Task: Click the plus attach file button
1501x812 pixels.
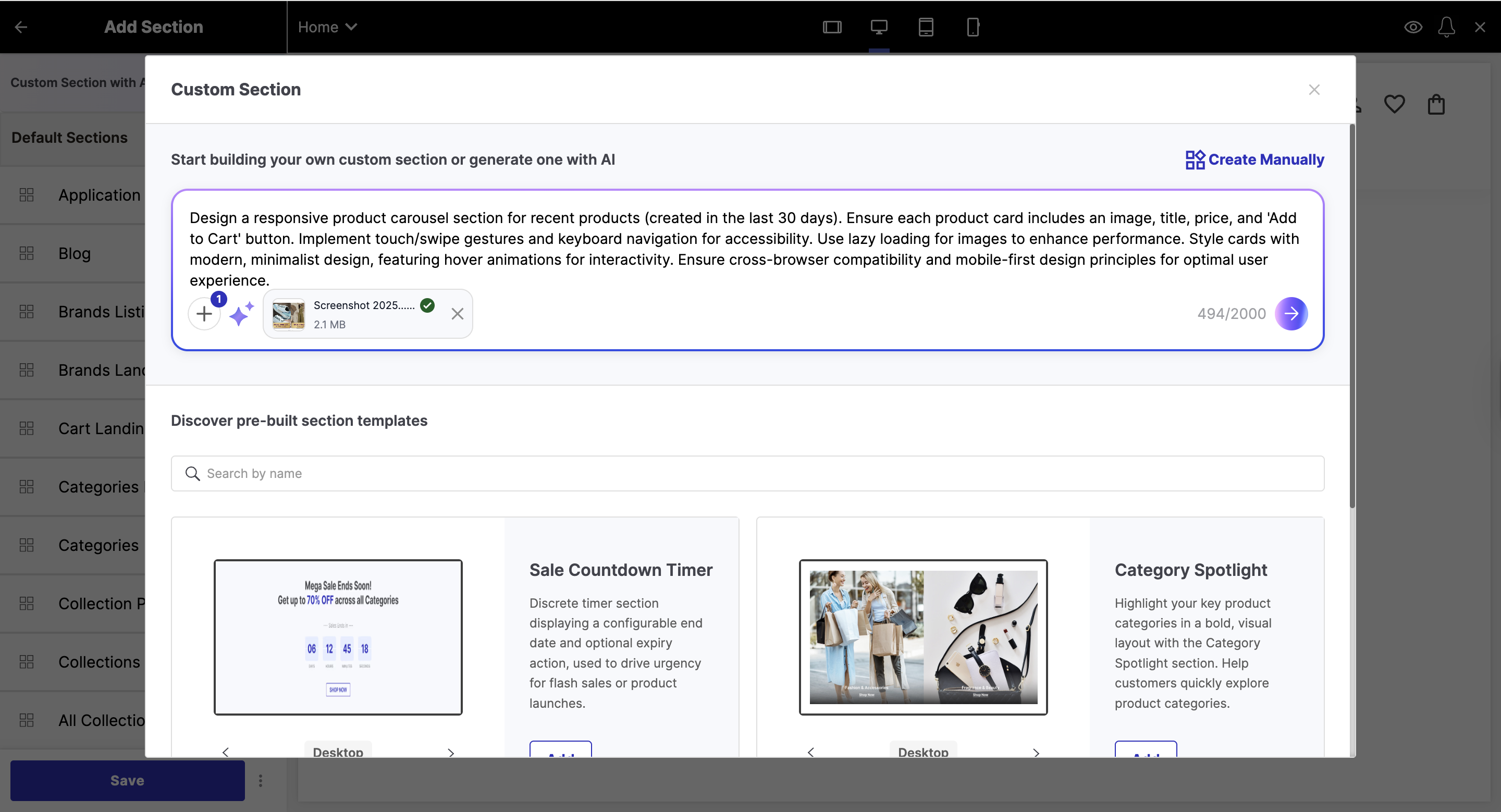Action: (x=204, y=314)
